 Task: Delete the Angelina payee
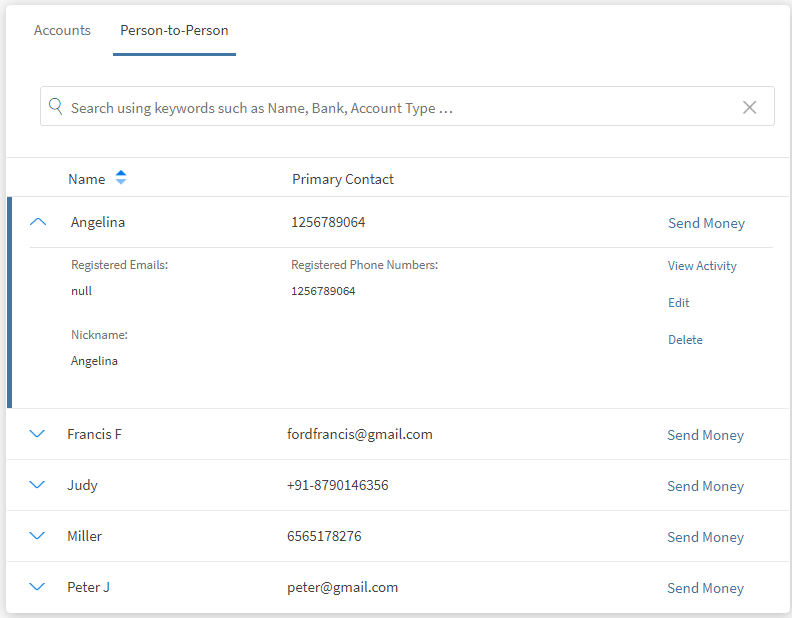pos(685,340)
